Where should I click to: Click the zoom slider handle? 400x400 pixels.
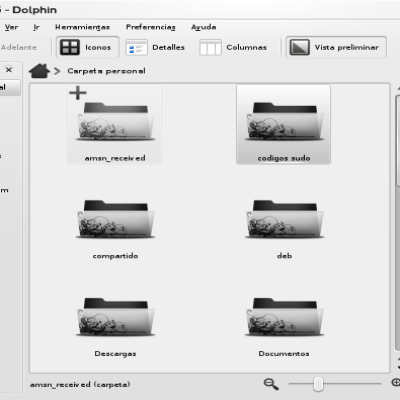(318, 384)
